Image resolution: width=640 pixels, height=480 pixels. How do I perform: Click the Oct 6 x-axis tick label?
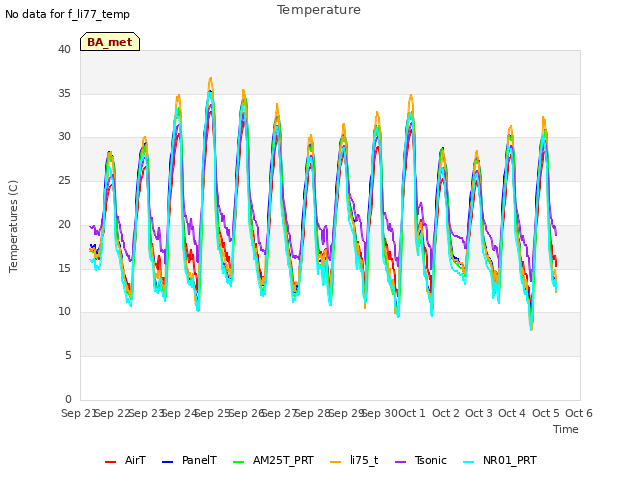pos(578,413)
